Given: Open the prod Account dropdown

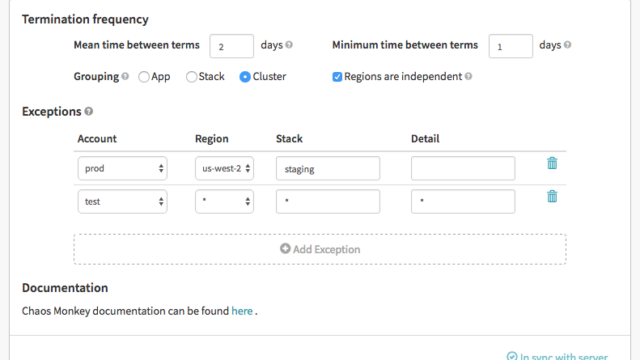Looking at the screenshot, I should coord(122,168).
